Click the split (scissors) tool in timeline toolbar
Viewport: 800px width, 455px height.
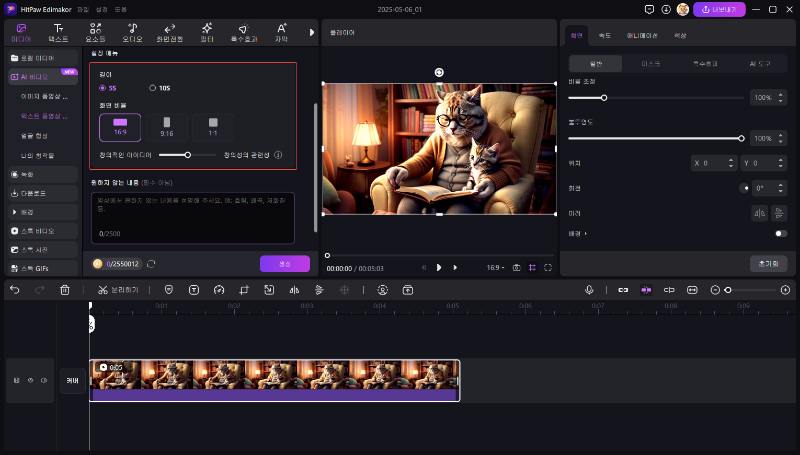[x=103, y=289]
